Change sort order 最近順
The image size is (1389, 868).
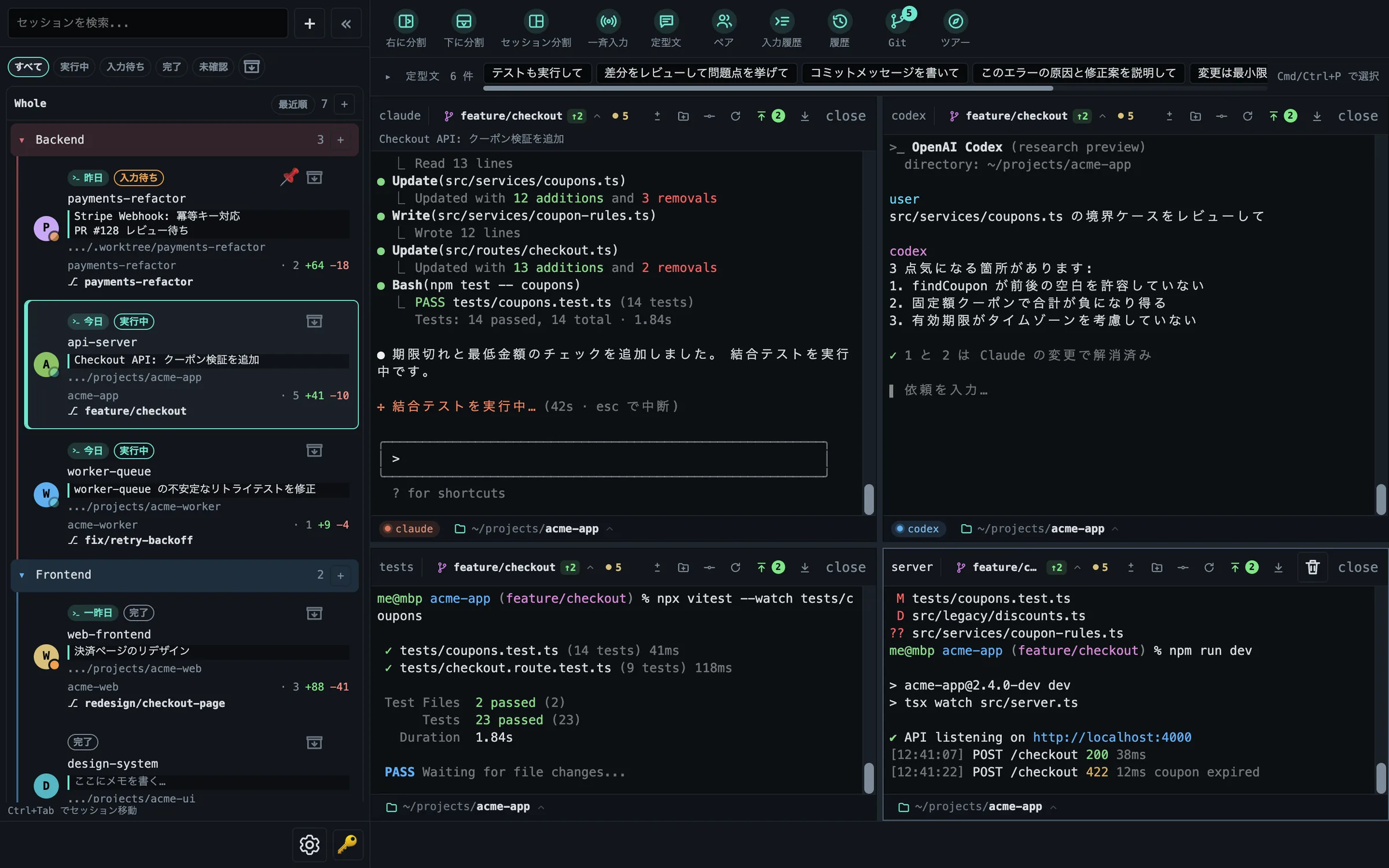click(293, 104)
